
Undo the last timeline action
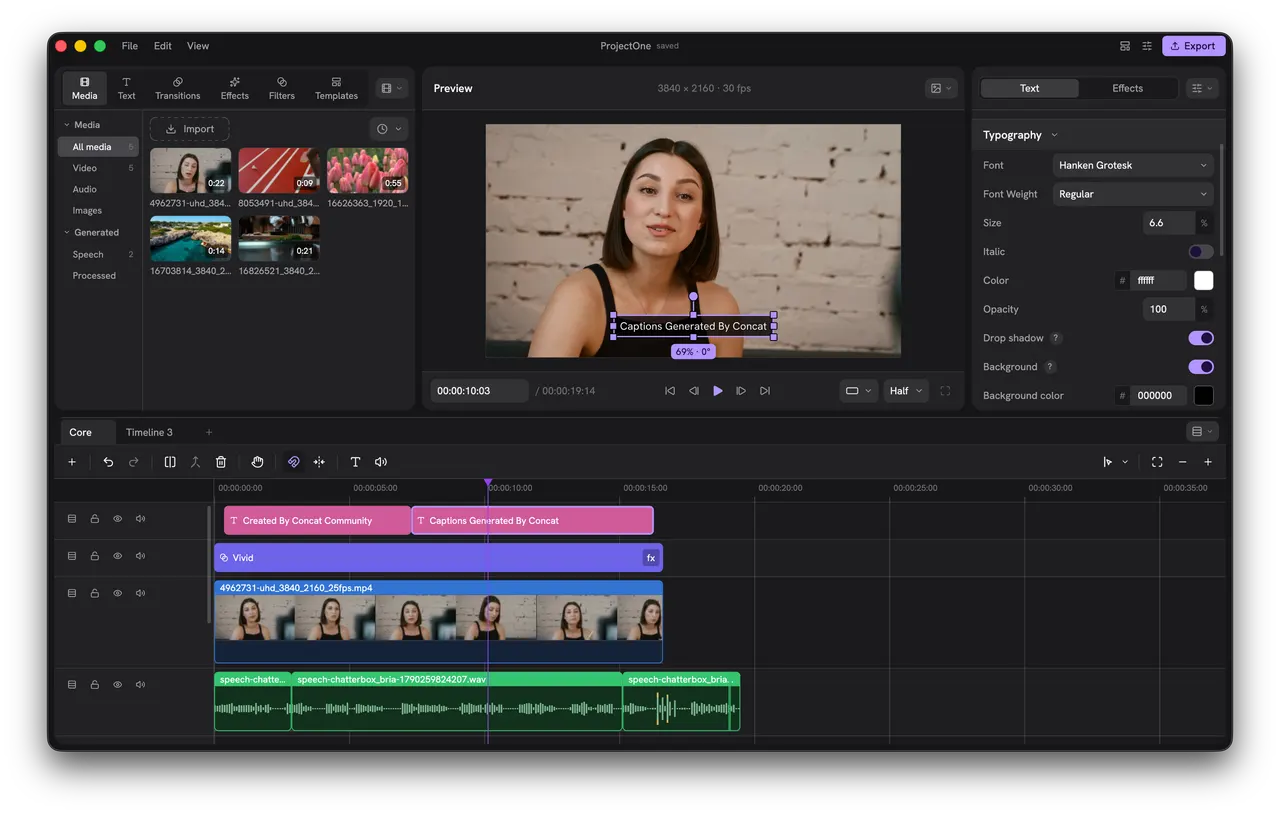(x=108, y=462)
